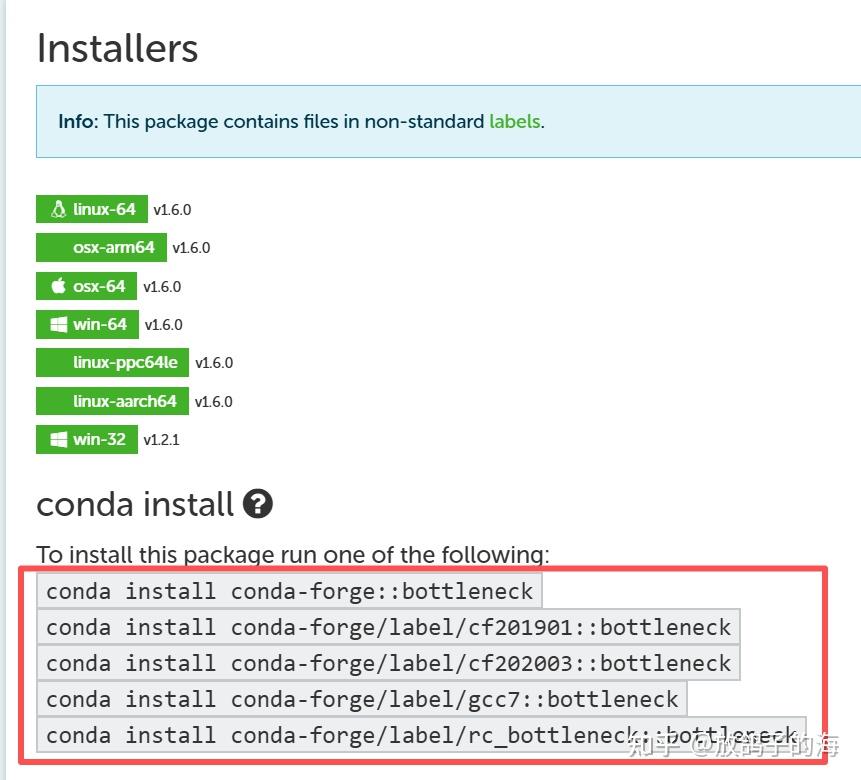
Task: Click the Info notice about non-standard labels
Action: click(x=301, y=122)
